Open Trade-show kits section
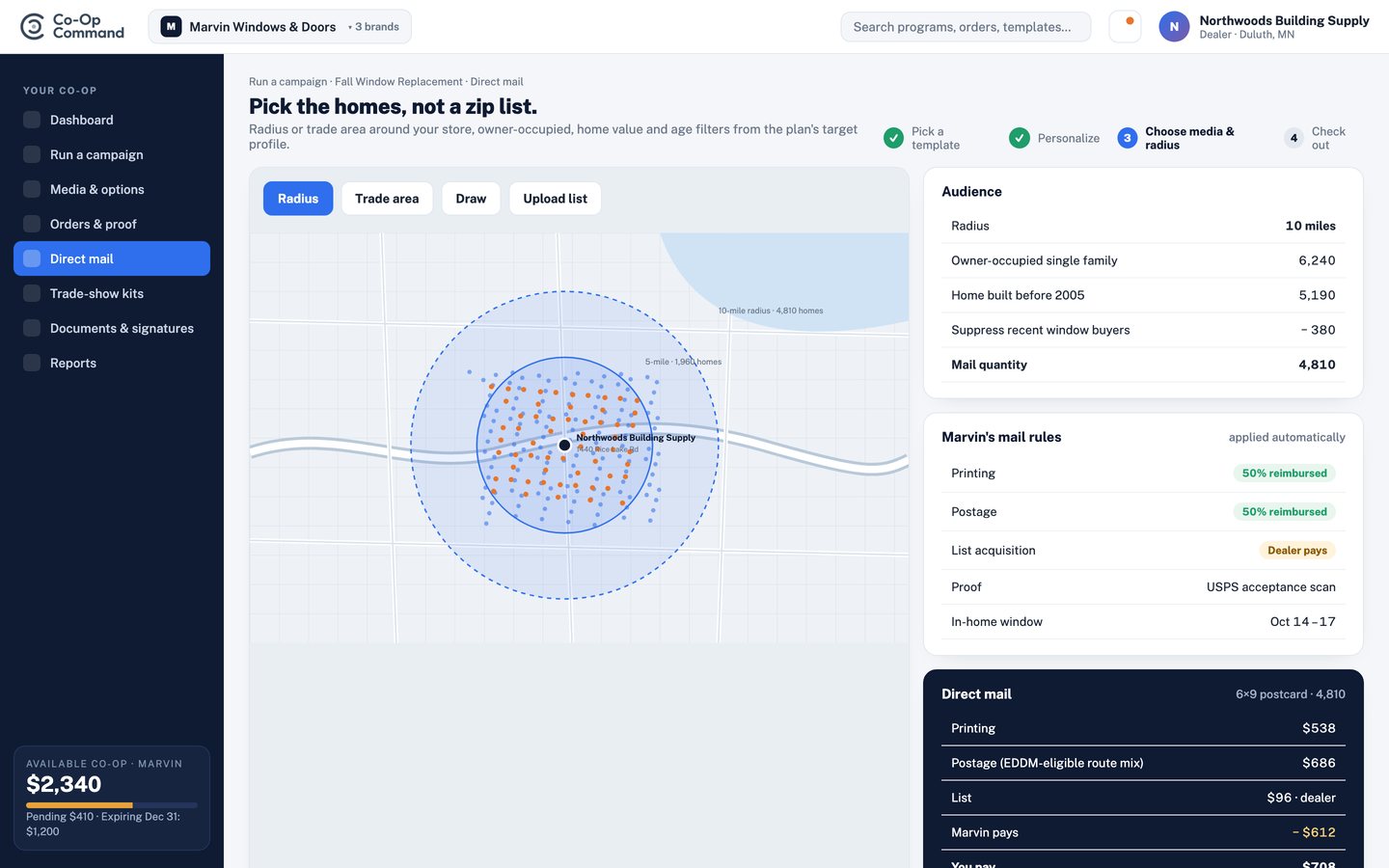The image size is (1389, 868). pyautogui.click(x=112, y=293)
